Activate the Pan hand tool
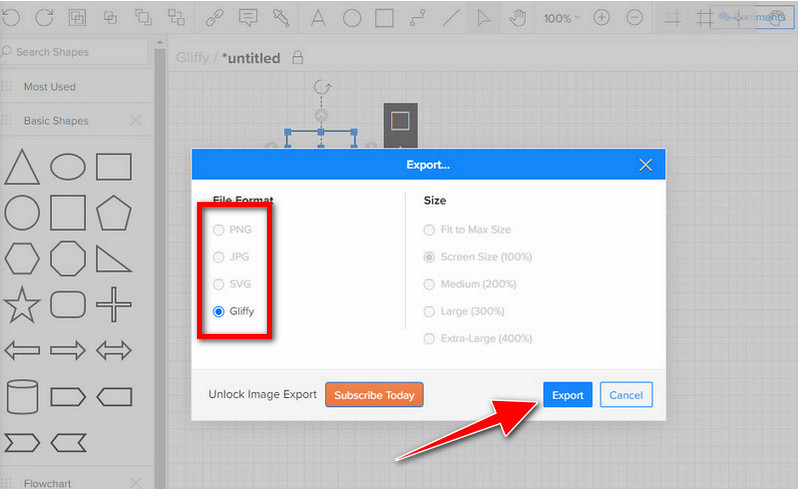The image size is (800, 489). (x=517, y=18)
